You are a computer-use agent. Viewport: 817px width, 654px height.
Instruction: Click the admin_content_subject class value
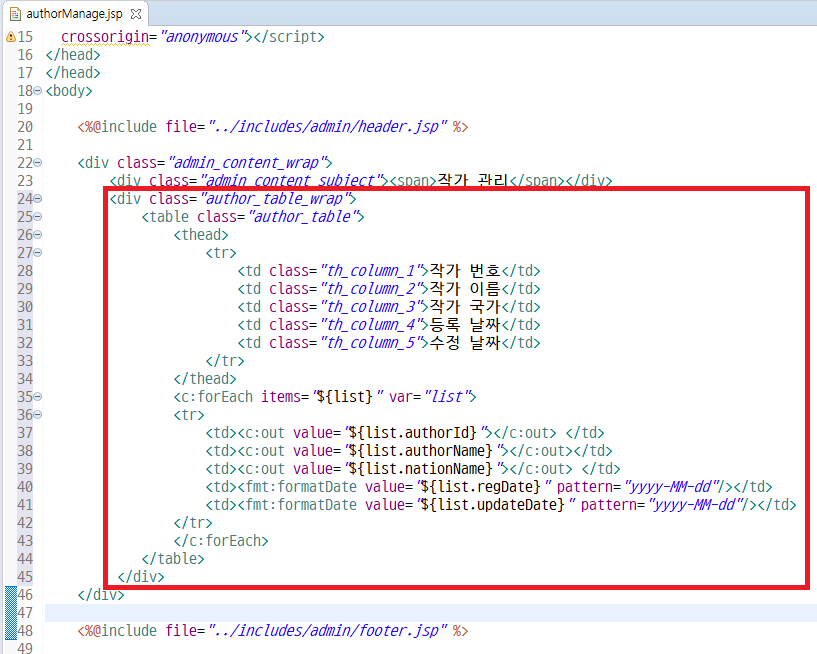tap(292, 181)
